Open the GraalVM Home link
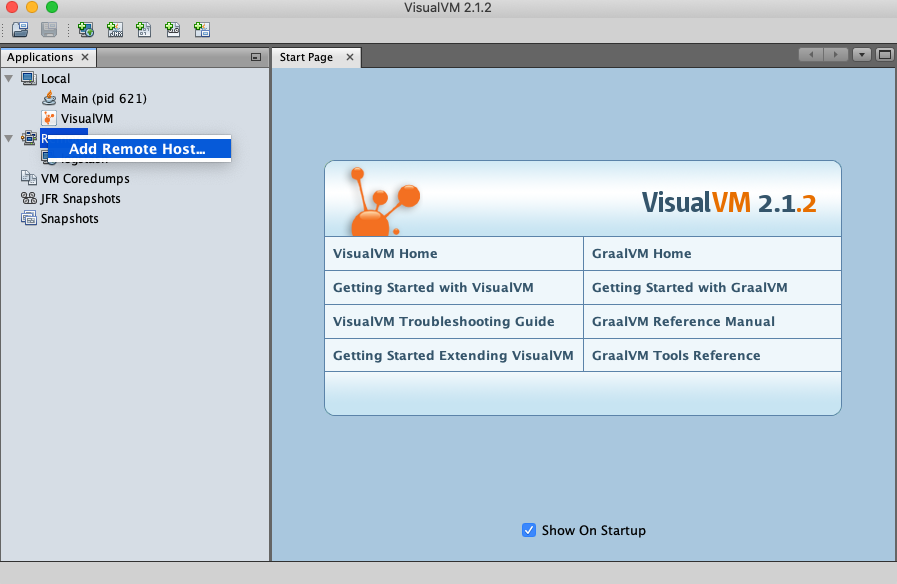 pos(641,253)
